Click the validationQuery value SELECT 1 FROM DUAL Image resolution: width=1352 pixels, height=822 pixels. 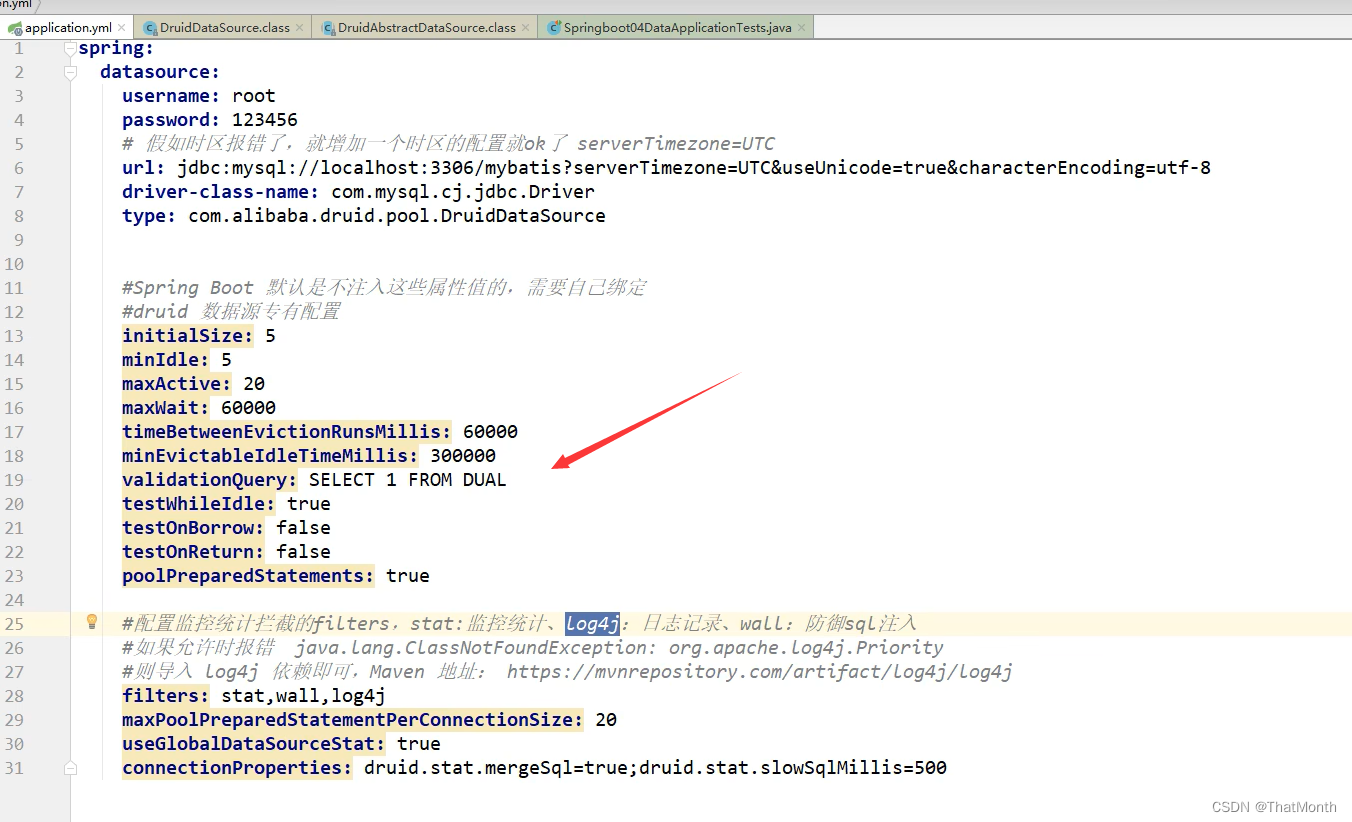click(405, 479)
